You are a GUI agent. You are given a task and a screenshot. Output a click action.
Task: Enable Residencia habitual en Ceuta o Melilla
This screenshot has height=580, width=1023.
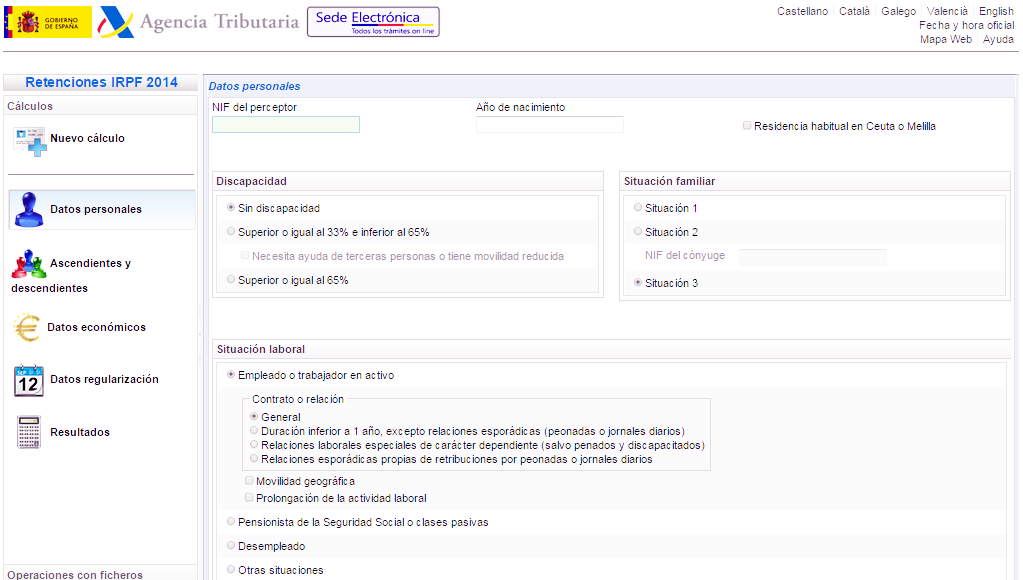pos(747,126)
